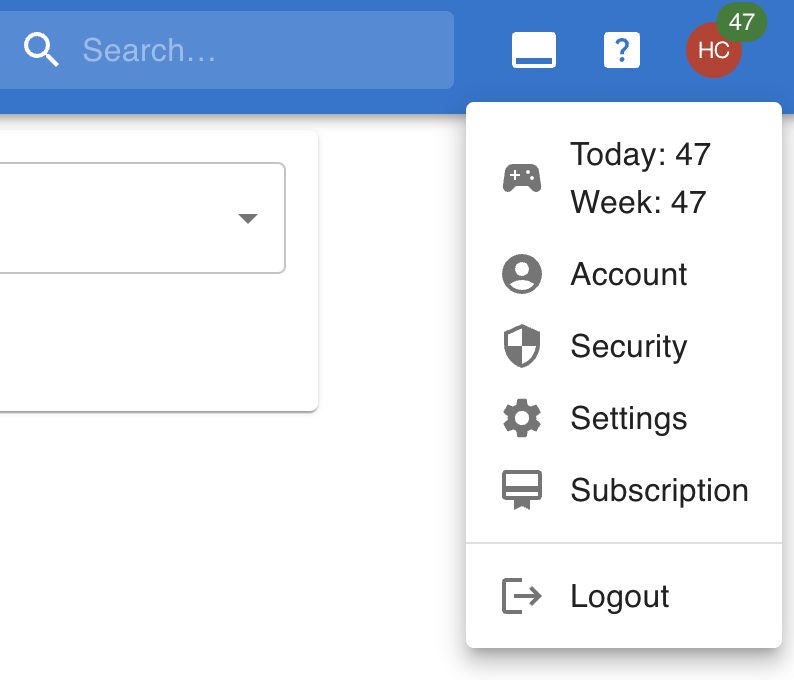View the Today: 47 stats
Screen dimensions: 794x680
coord(640,155)
